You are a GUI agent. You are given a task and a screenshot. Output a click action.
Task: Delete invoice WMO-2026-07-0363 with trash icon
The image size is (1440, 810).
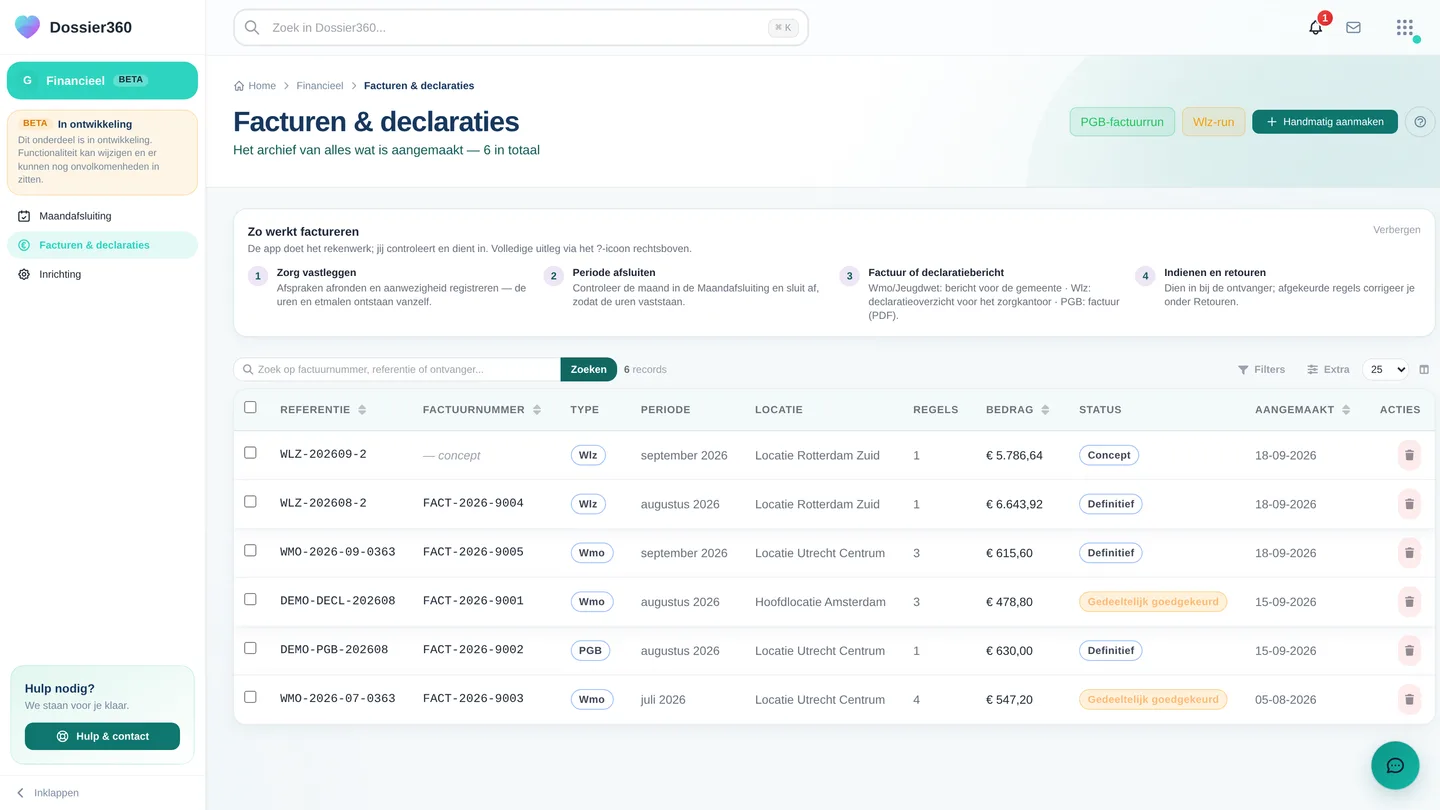click(1409, 700)
